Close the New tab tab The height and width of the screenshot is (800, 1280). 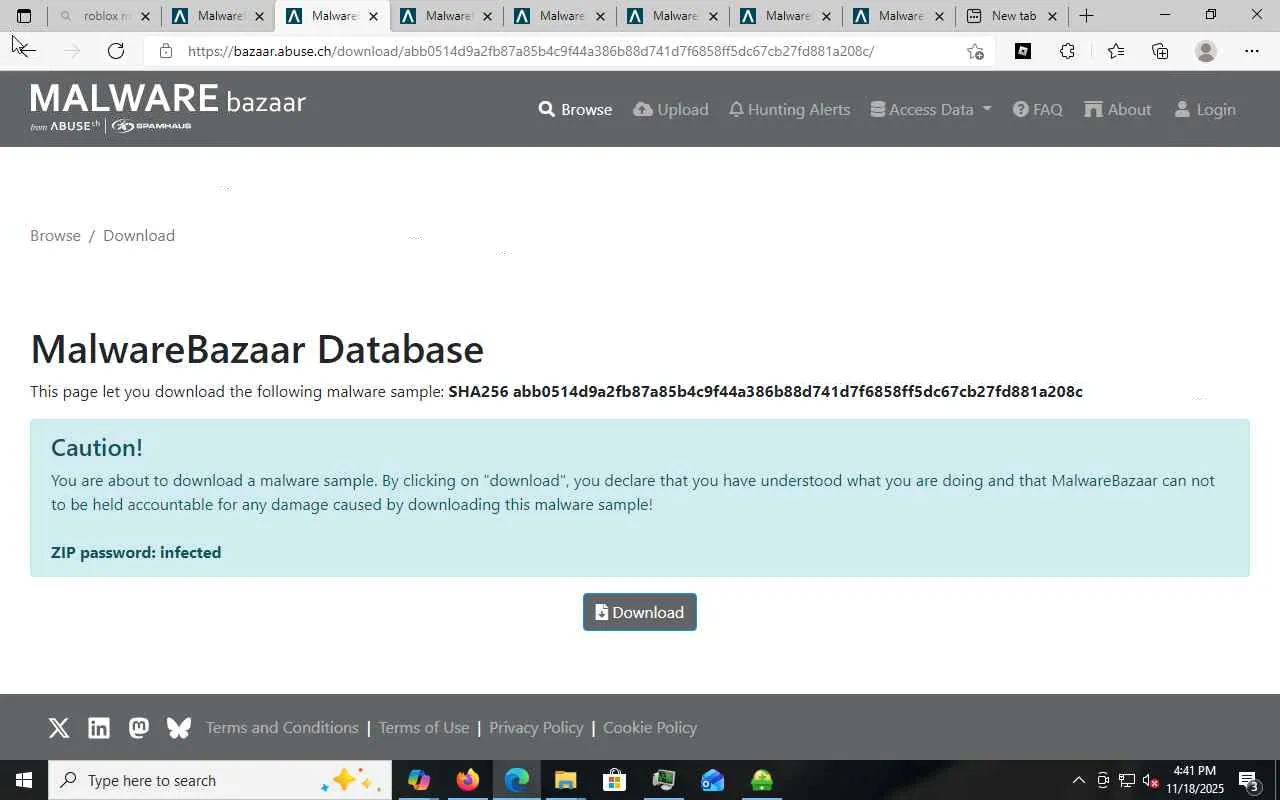click(1052, 16)
